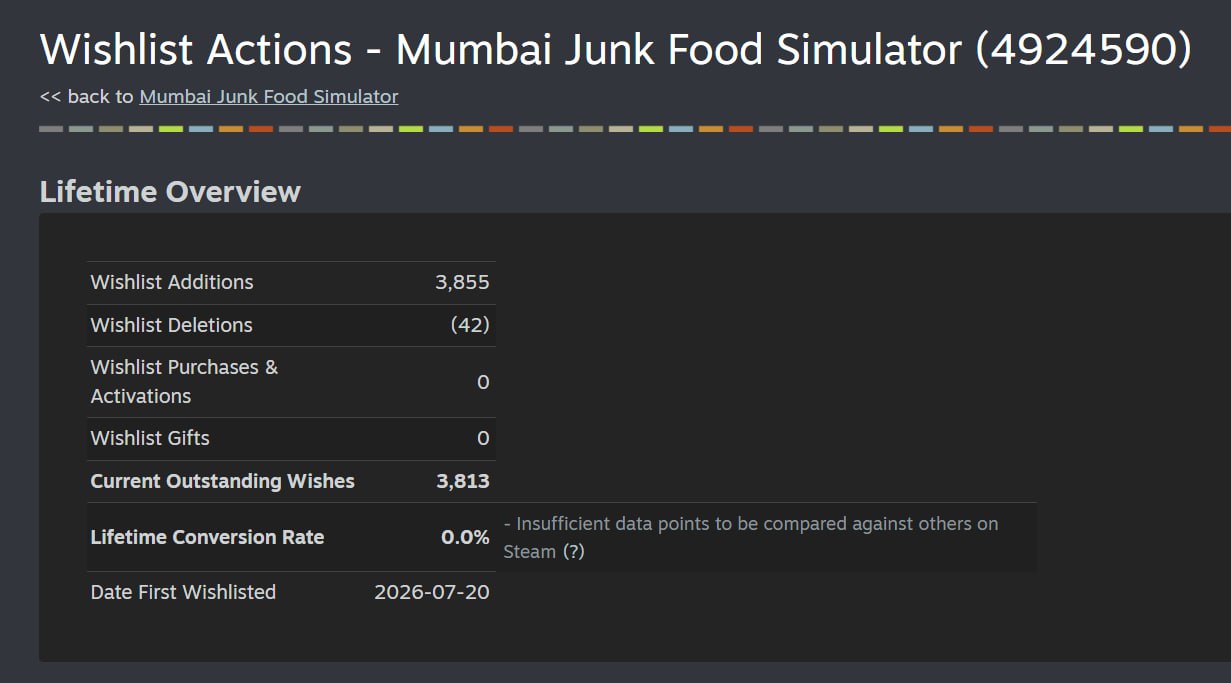
Task: Click the '<< back to' text
Action: 87,97
